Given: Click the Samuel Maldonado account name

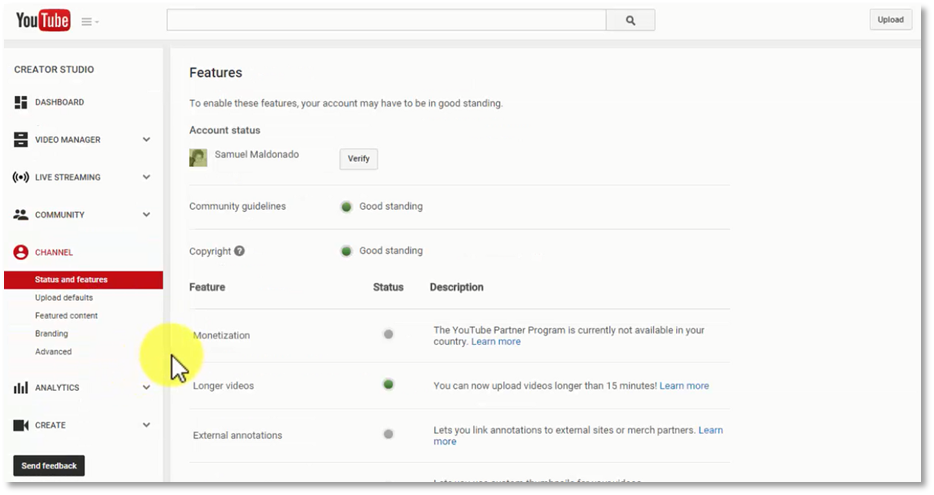Looking at the screenshot, I should click(x=257, y=154).
